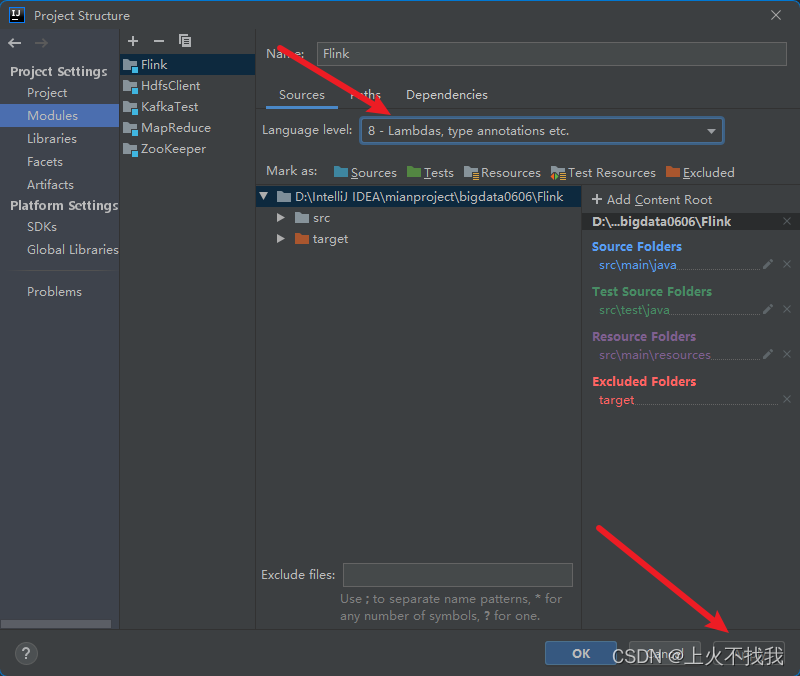Switch to the Dependencies tab

click(446, 95)
